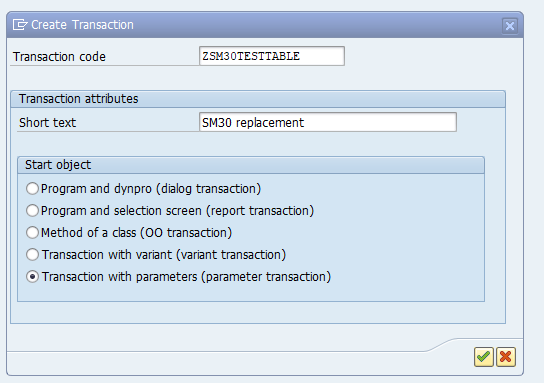Click the Transaction attributes group header

click(258, 99)
